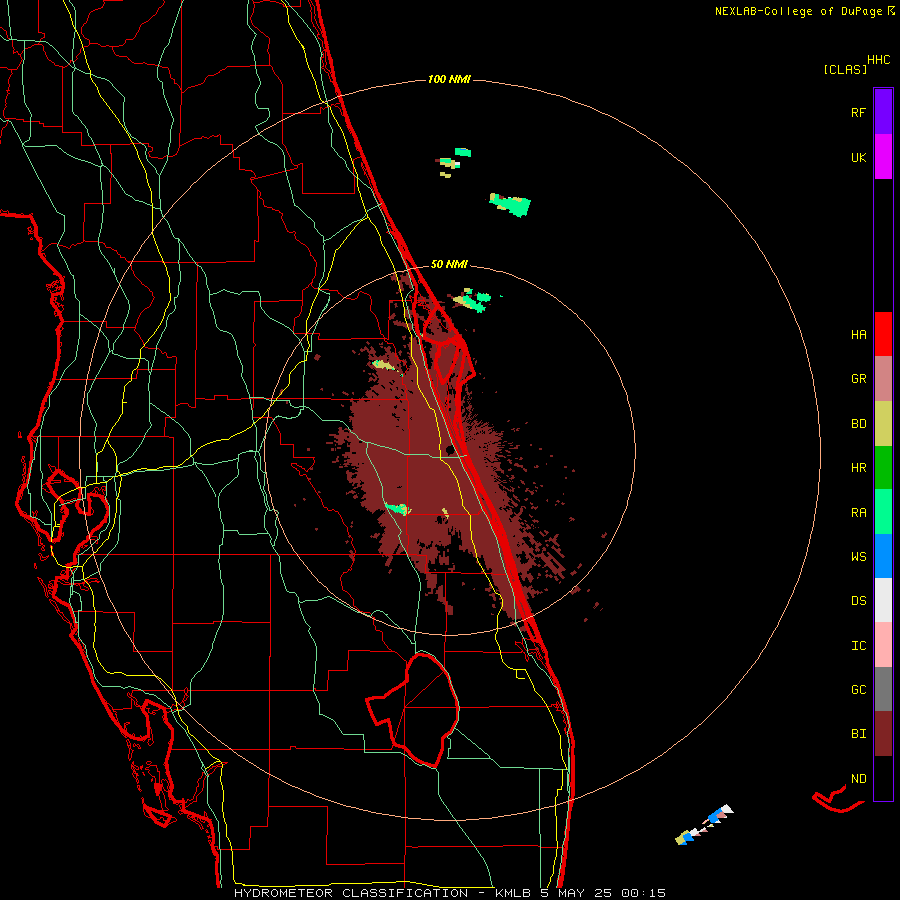
Task: Click the BI legend label
Action: (858, 734)
